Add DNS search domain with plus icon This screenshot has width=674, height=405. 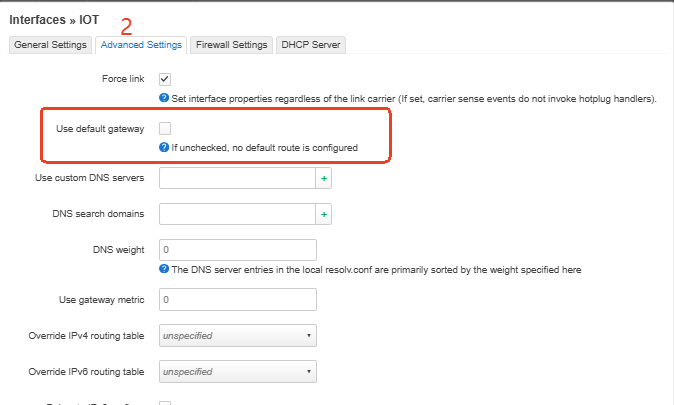324,214
